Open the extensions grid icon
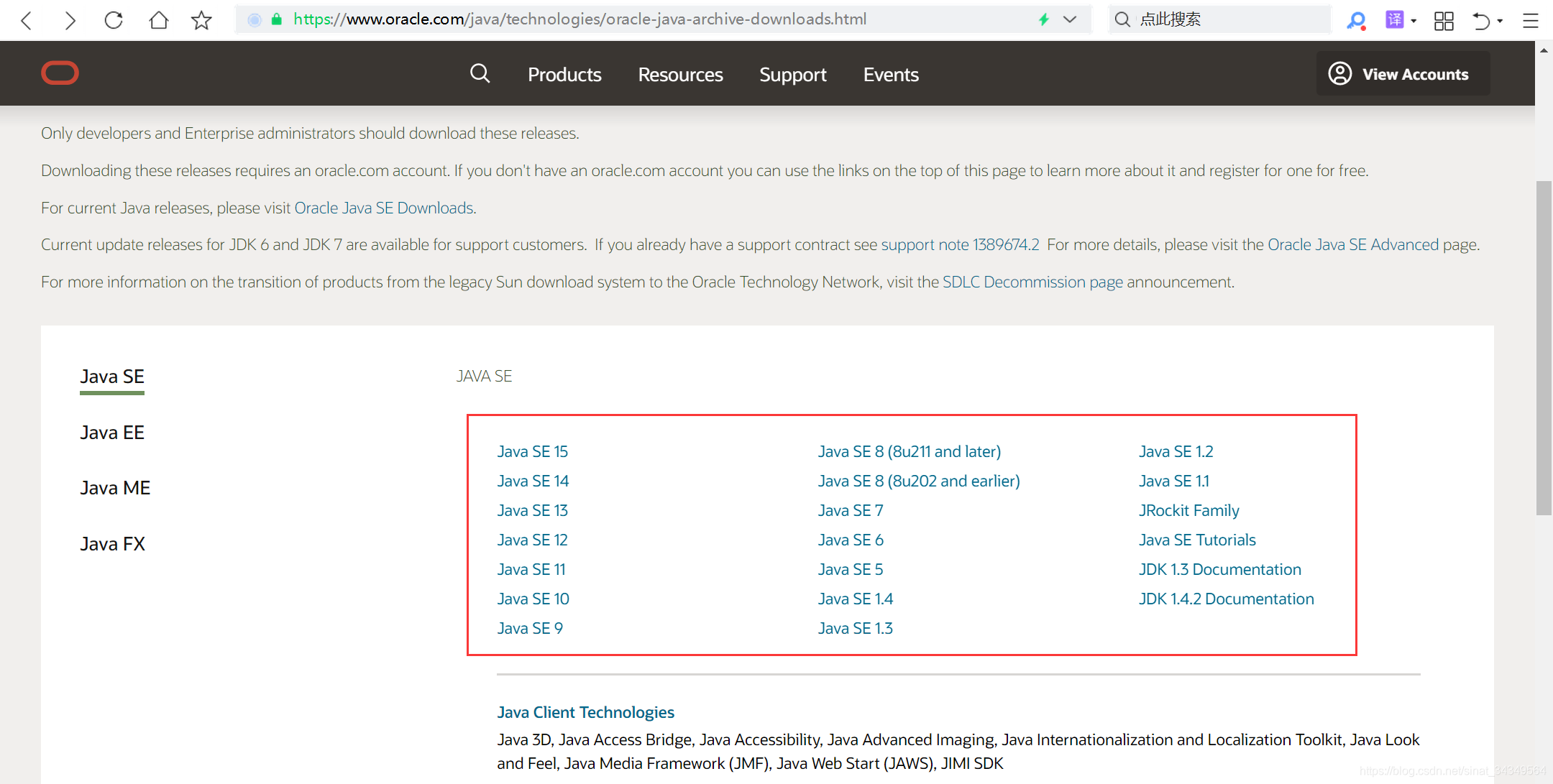1553x784 pixels. pyautogui.click(x=1444, y=20)
